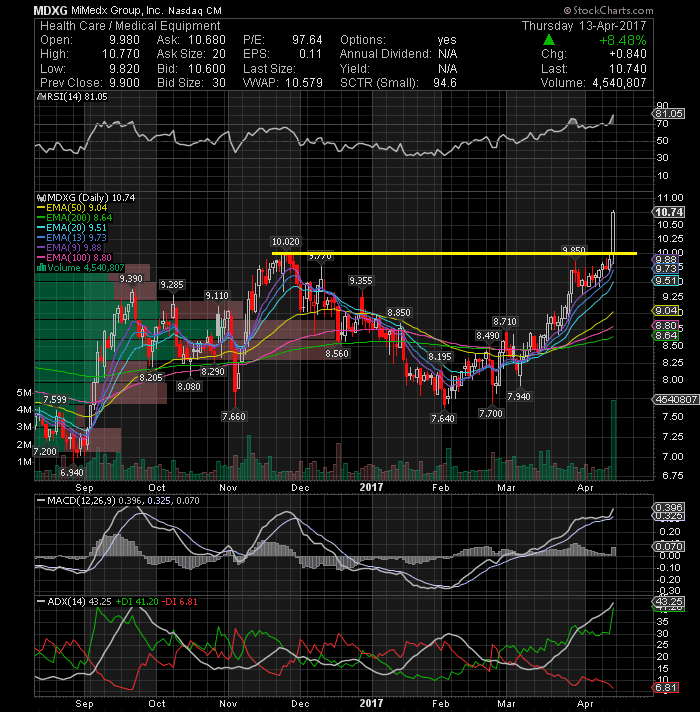Click the 7.700 low price label
Screen dimensions: 700x712
click(491, 413)
